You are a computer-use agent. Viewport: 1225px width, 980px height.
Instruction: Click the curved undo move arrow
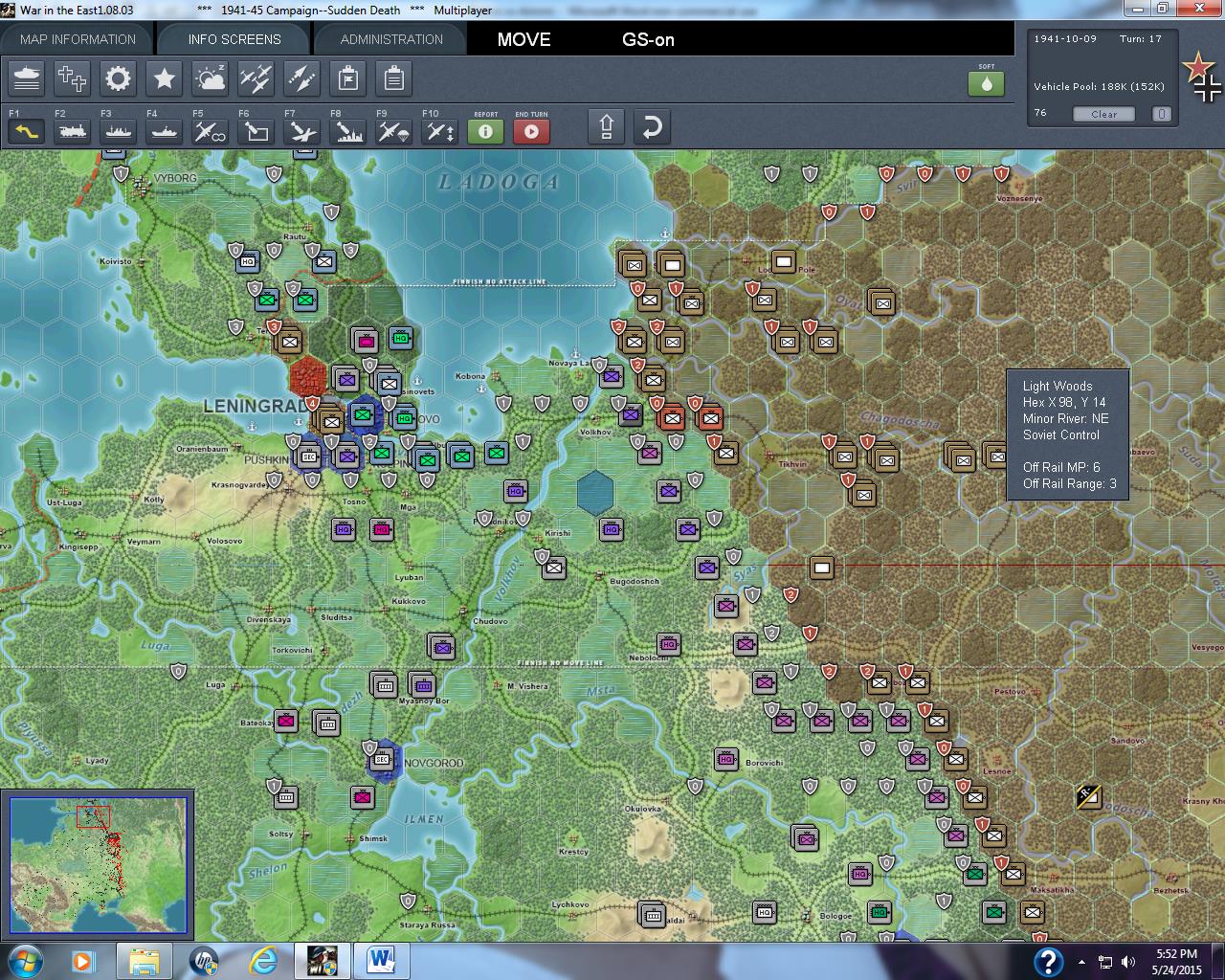click(x=652, y=127)
